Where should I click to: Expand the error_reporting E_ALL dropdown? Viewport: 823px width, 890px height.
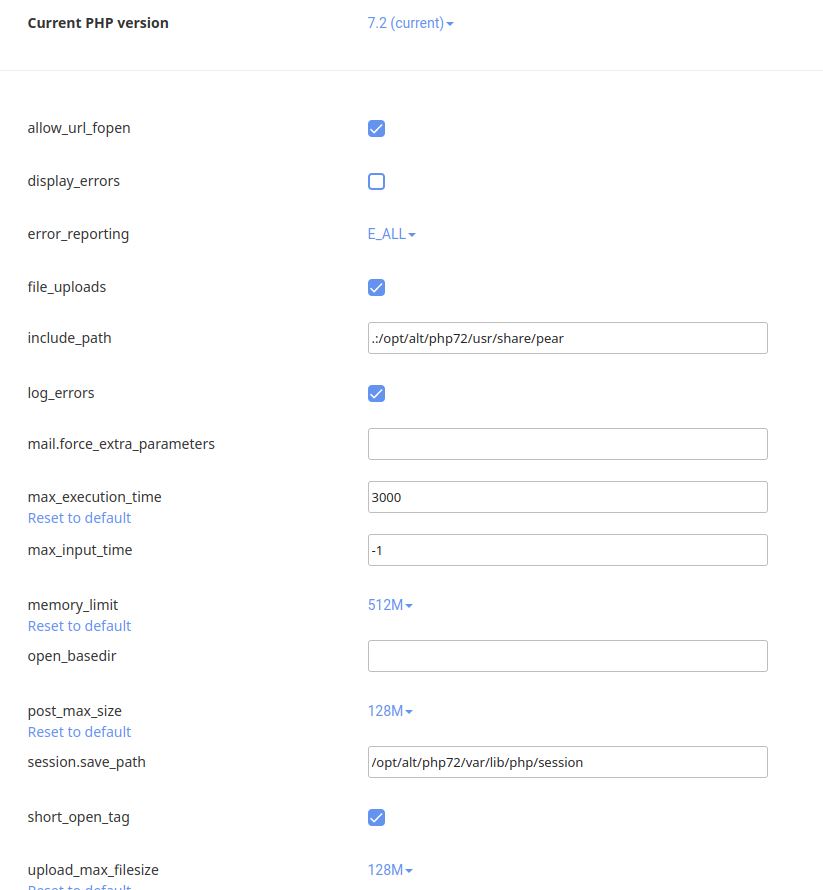pos(391,234)
